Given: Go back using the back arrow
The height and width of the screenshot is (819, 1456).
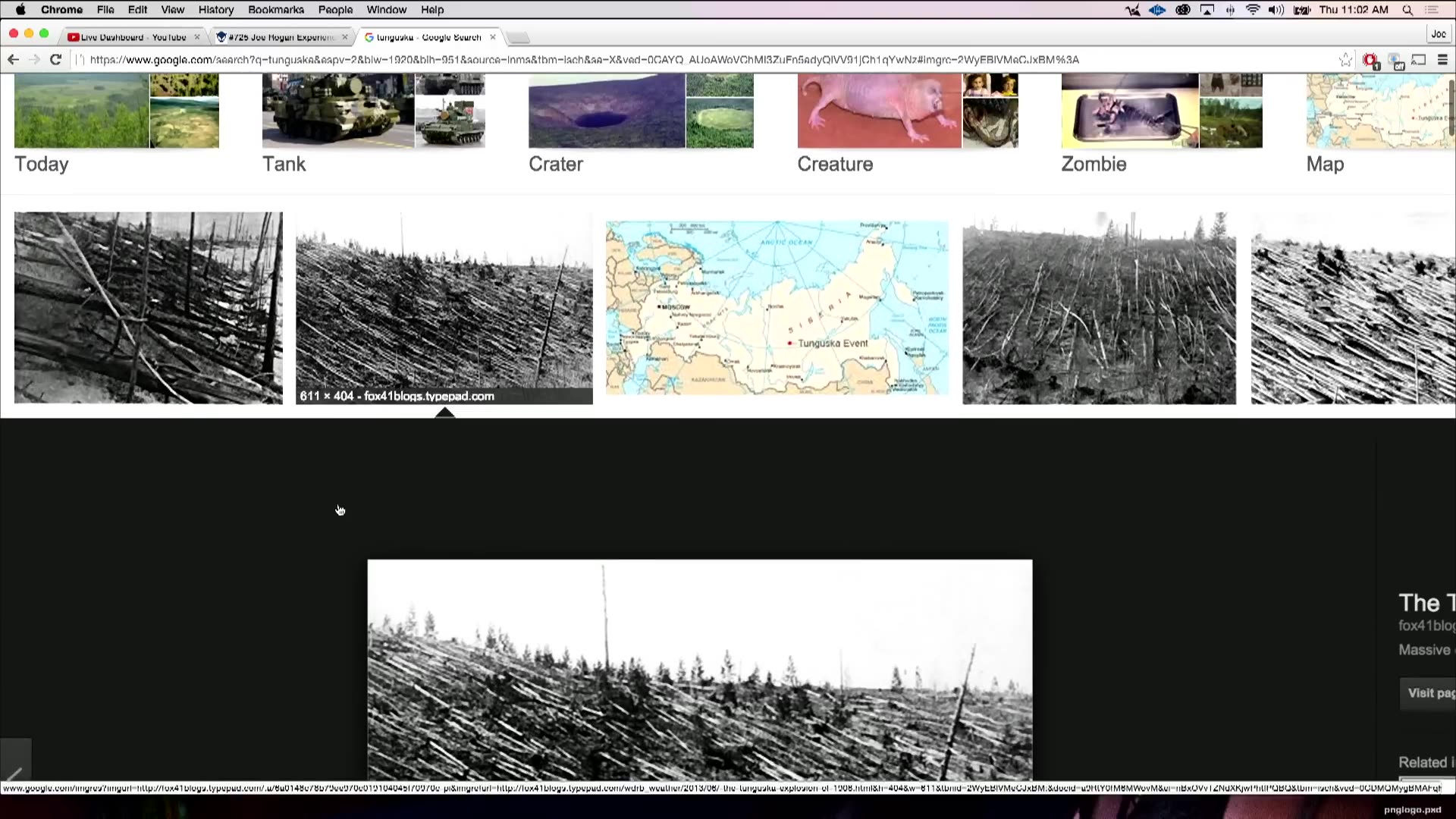Looking at the screenshot, I should pyautogui.click(x=13, y=60).
